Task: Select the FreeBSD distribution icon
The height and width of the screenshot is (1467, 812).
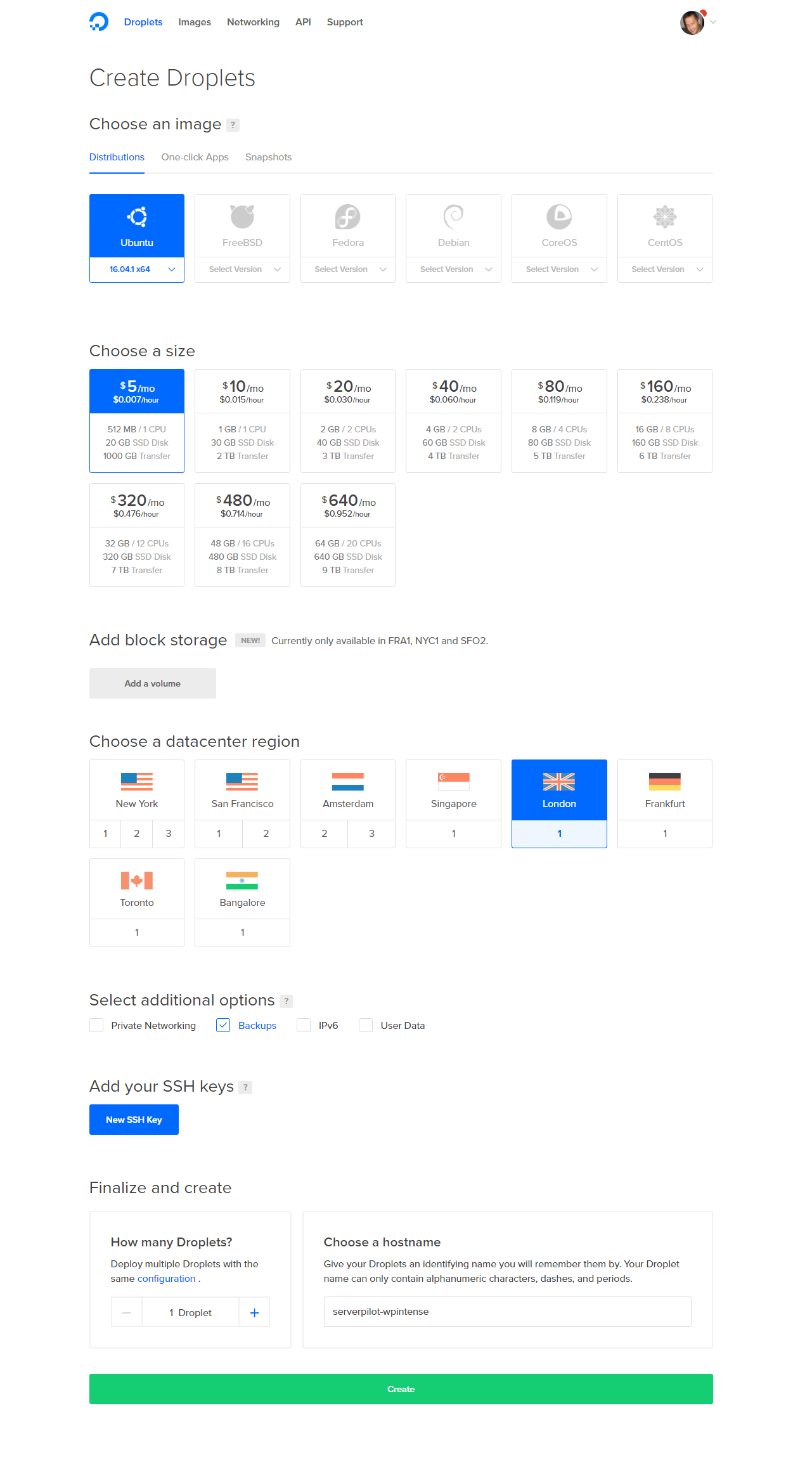Action: pyautogui.click(x=242, y=217)
